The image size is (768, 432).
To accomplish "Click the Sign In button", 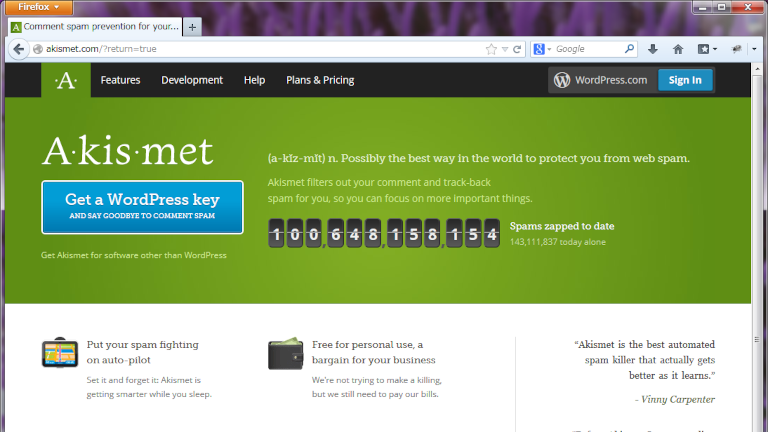I will coord(685,80).
